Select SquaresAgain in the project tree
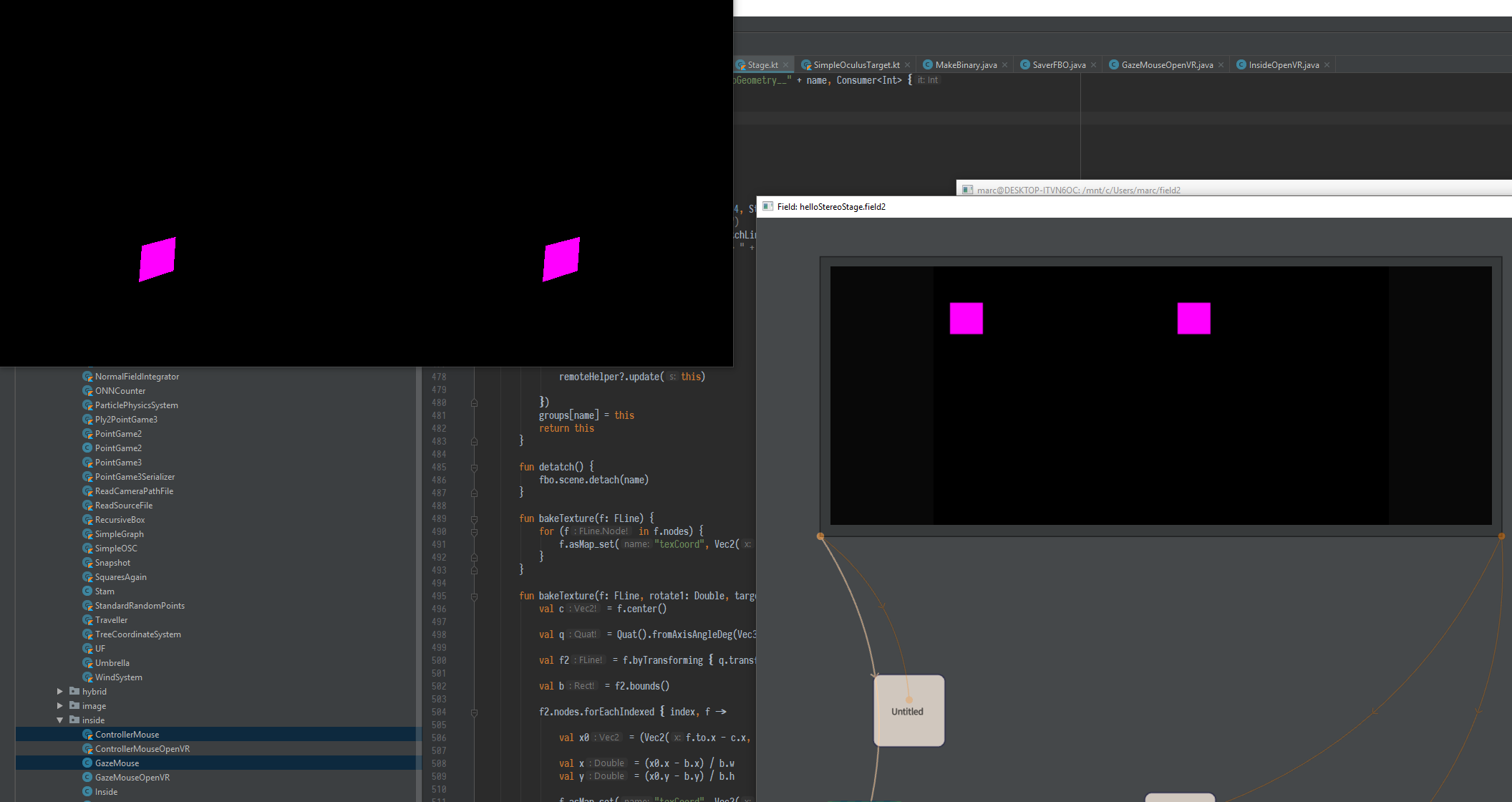This screenshot has height=802, width=1512. point(120,577)
